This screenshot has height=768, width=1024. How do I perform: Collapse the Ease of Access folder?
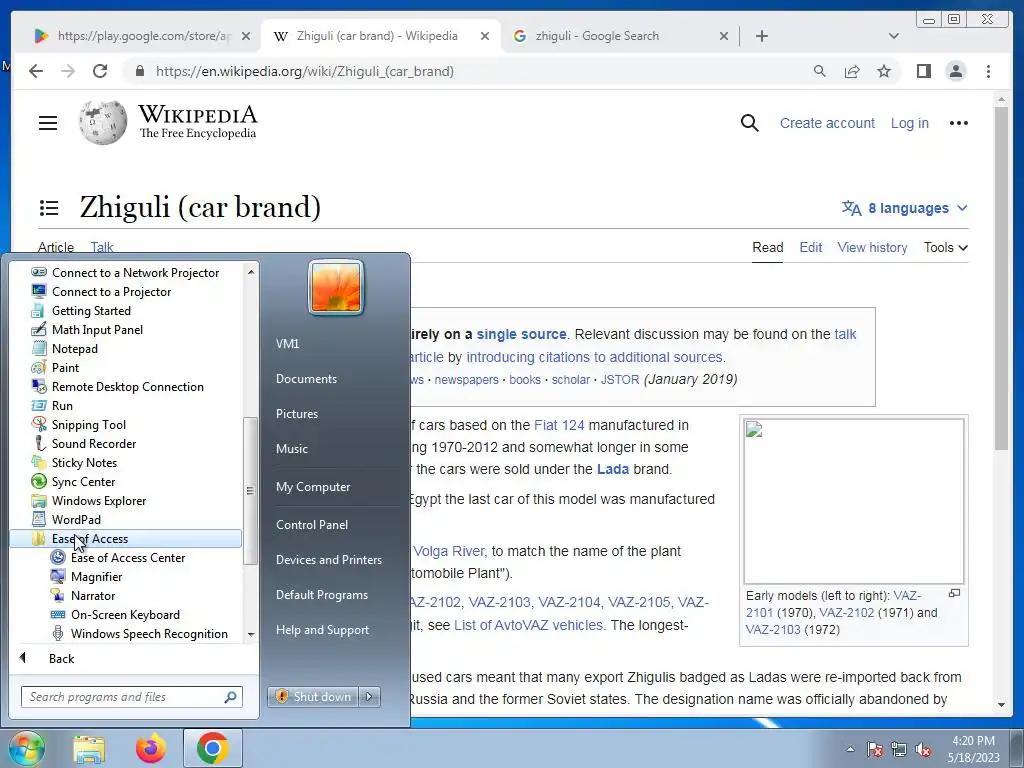(x=125, y=539)
